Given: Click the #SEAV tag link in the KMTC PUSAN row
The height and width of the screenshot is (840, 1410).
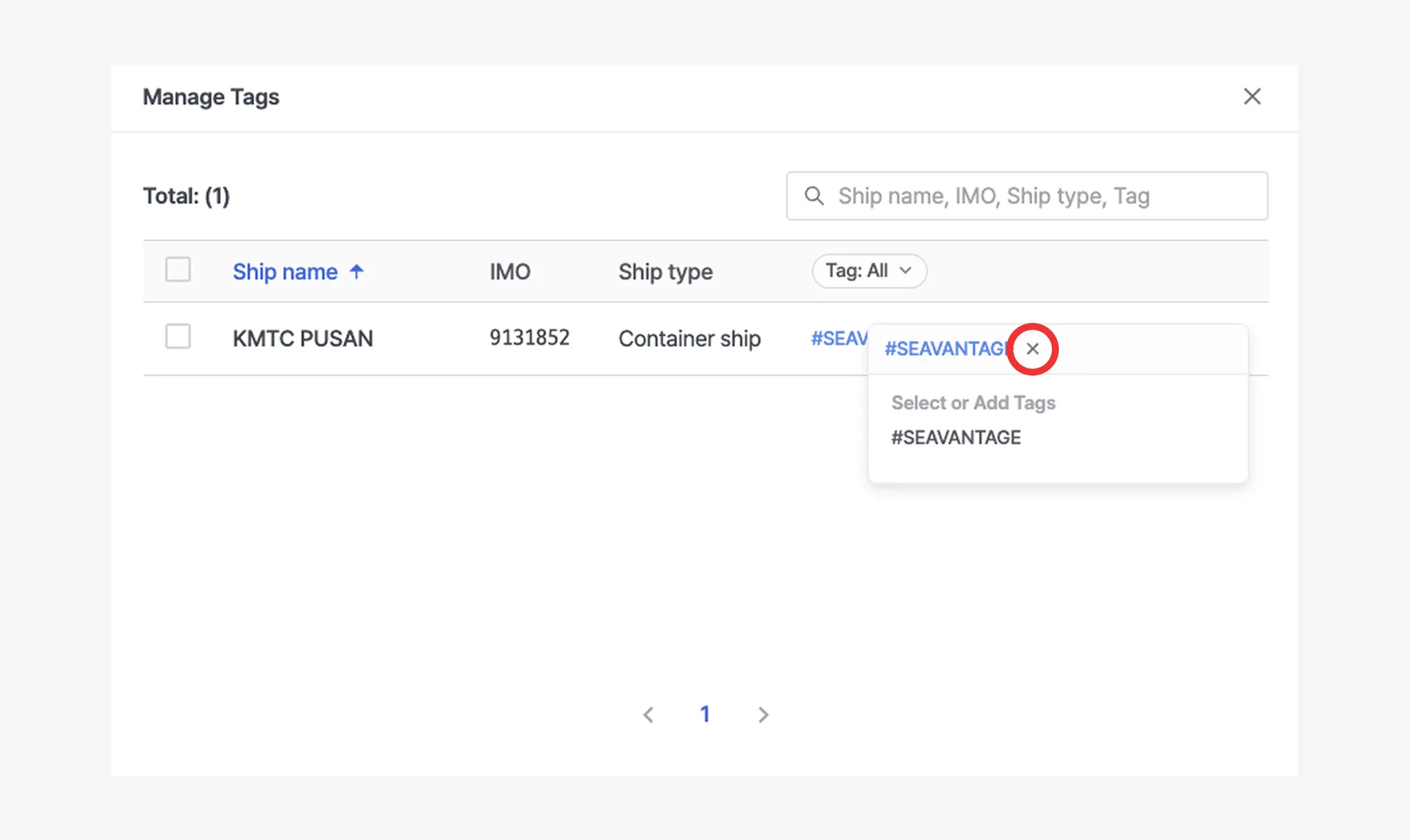Looking at the screenshot, I should (839, 339).
